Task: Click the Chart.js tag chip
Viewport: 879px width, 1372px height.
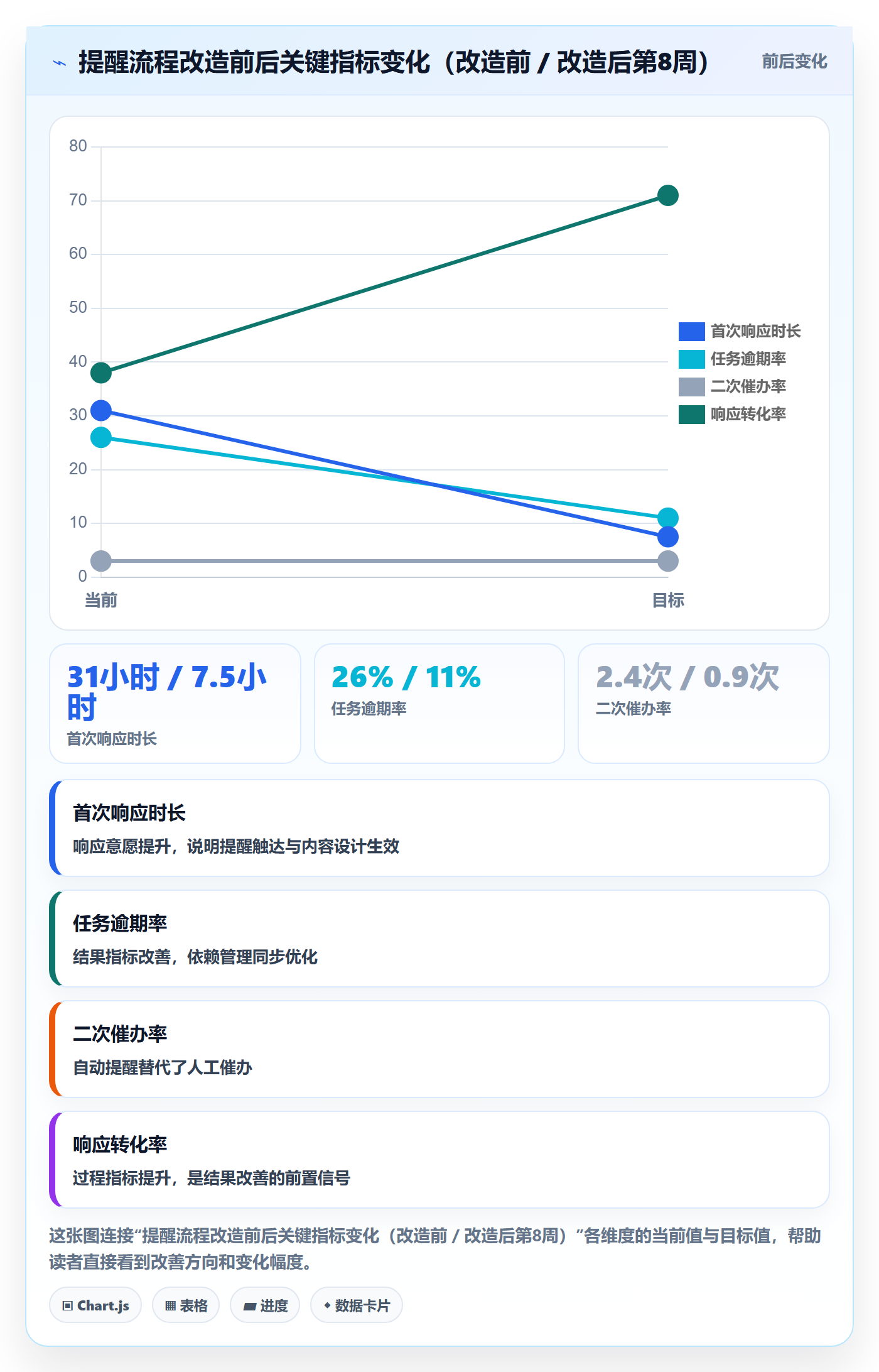Action: pyautogui.click(x=95, y=1305)
